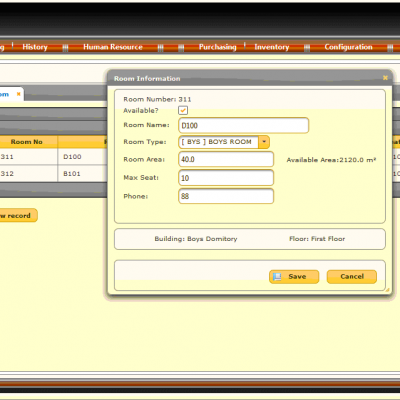Open the Inventory menu
400x400 pixels.
[x=272, y=47]
